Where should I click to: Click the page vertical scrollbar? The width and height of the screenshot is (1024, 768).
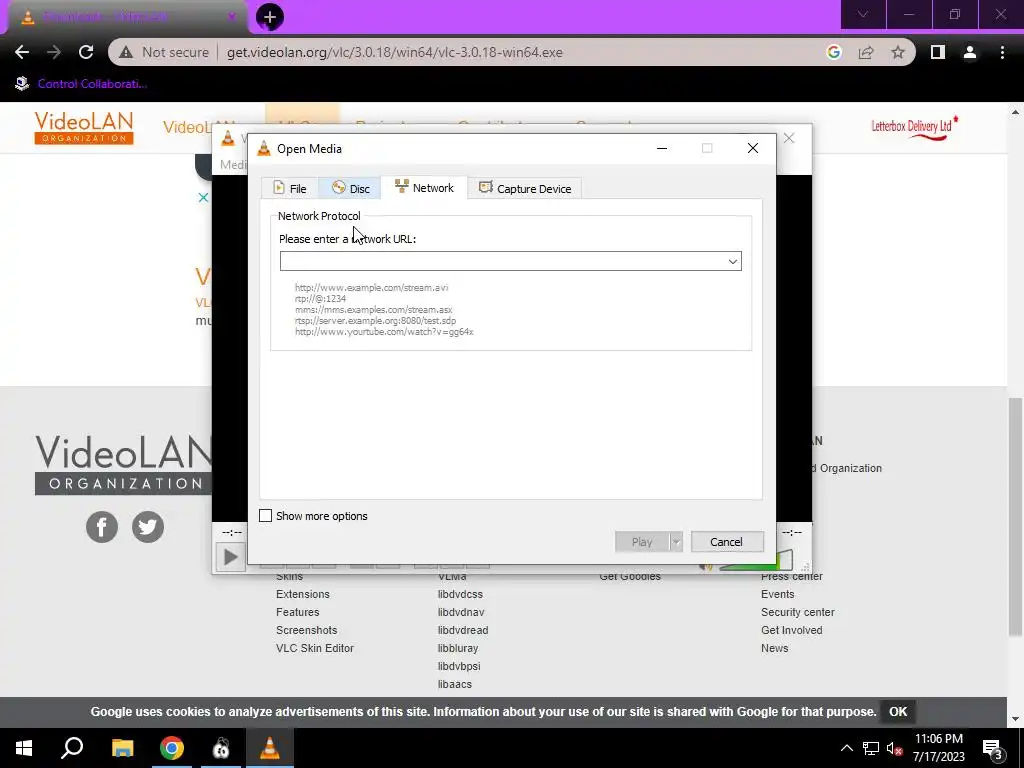1015,516
